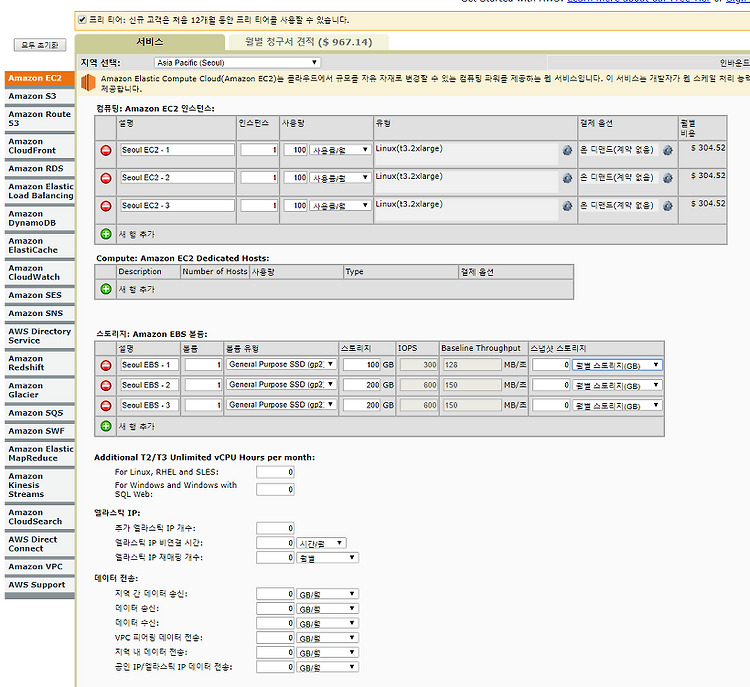750x687 pixels.
Task: Select Amazon CloudFront in the sidebar
Action: [40, 146]
